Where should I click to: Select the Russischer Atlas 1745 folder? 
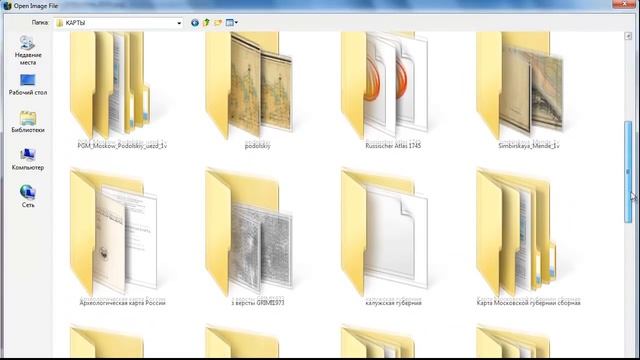pos(393,91)
